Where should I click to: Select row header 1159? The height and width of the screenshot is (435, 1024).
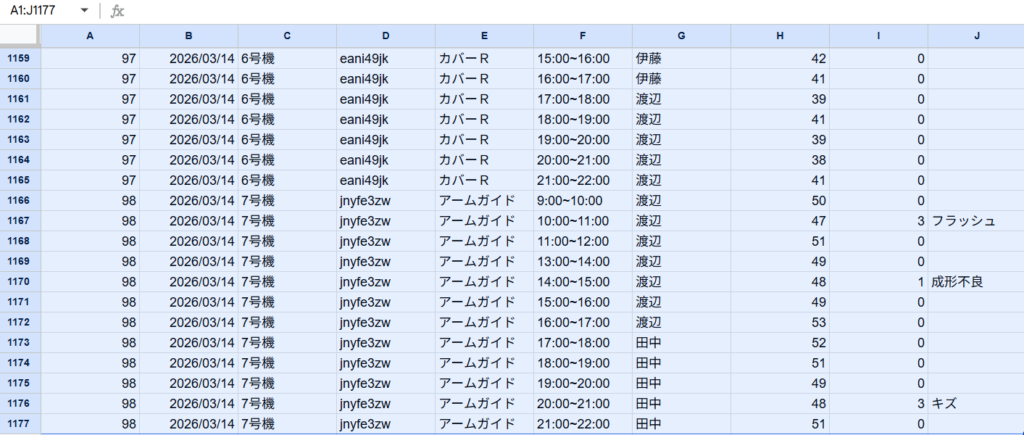pos(19,58)
